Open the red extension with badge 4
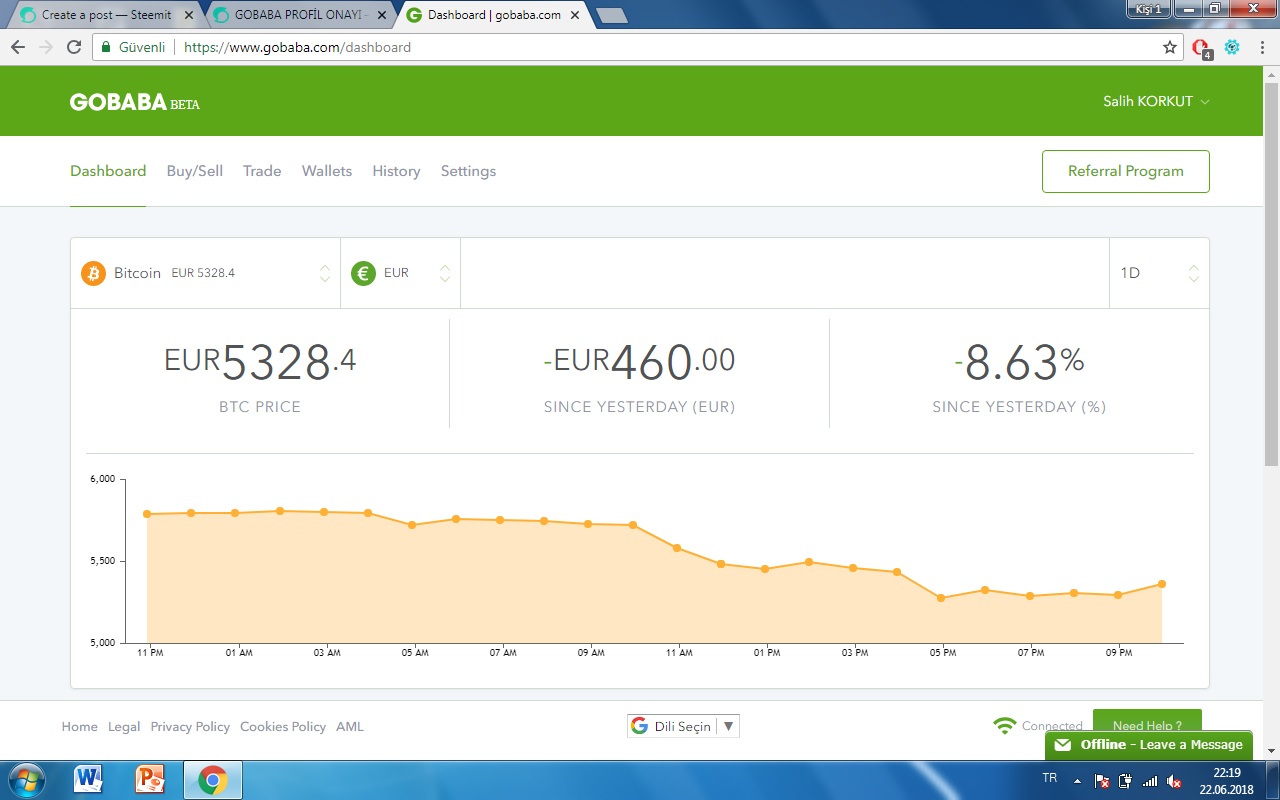1280x800 pixels. (x=1202, y=48)
